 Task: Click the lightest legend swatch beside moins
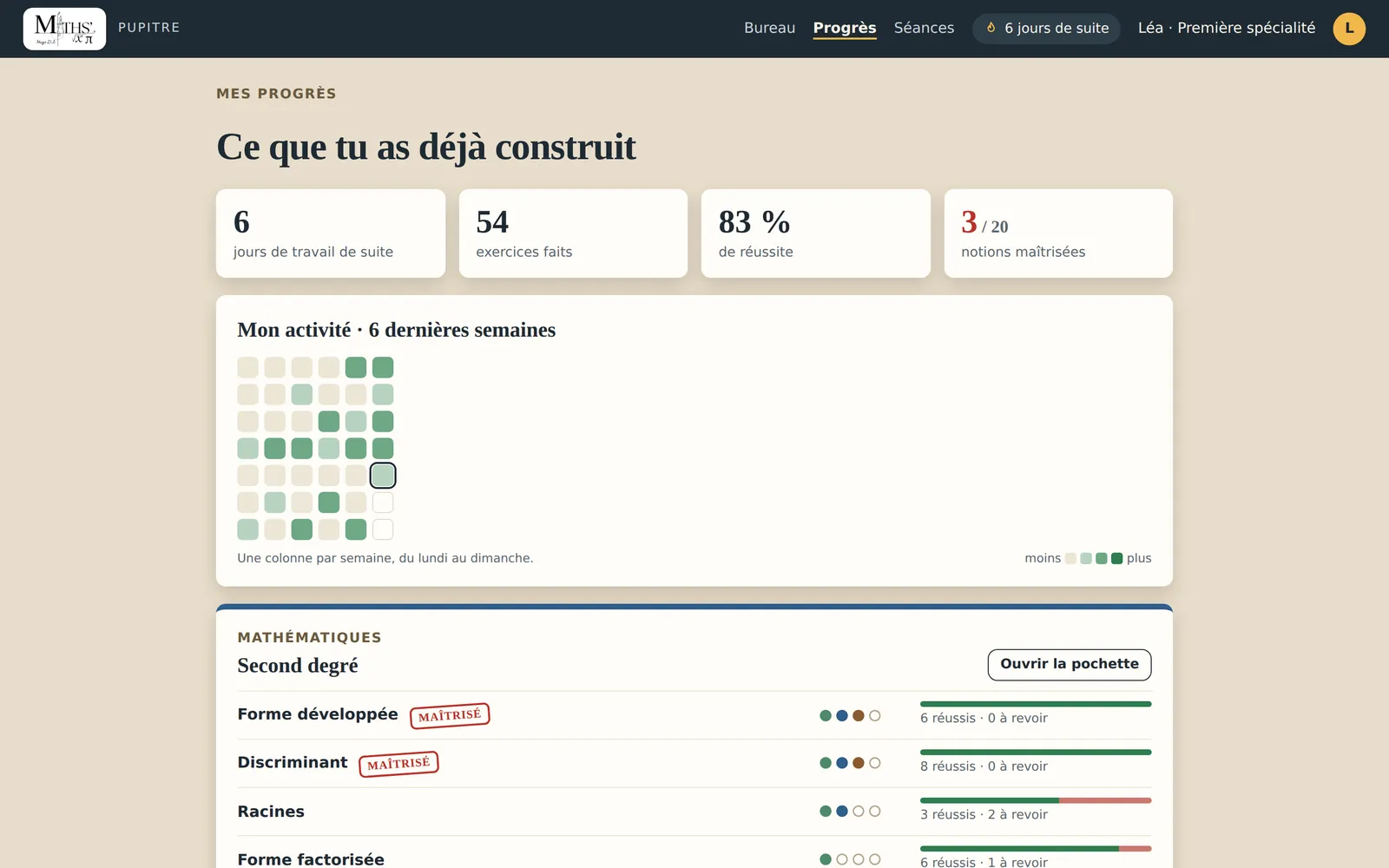[1071, 558]
